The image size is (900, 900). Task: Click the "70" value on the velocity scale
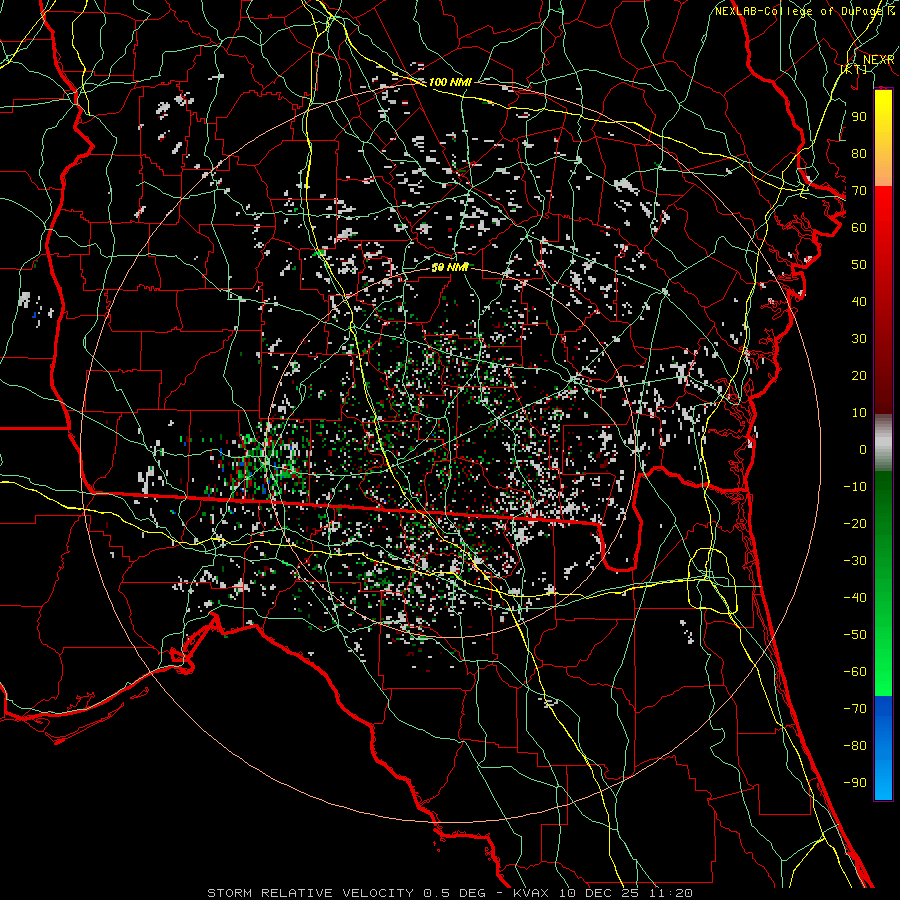click(859, 191)
